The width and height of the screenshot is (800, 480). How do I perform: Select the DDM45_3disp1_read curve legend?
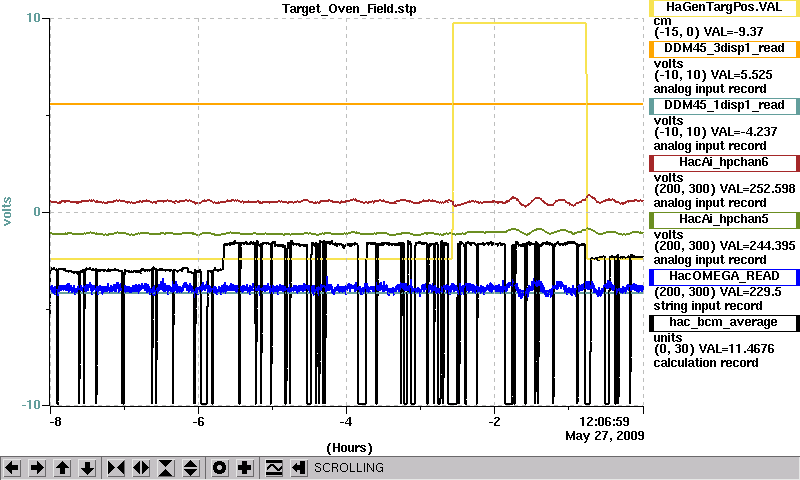724,48
